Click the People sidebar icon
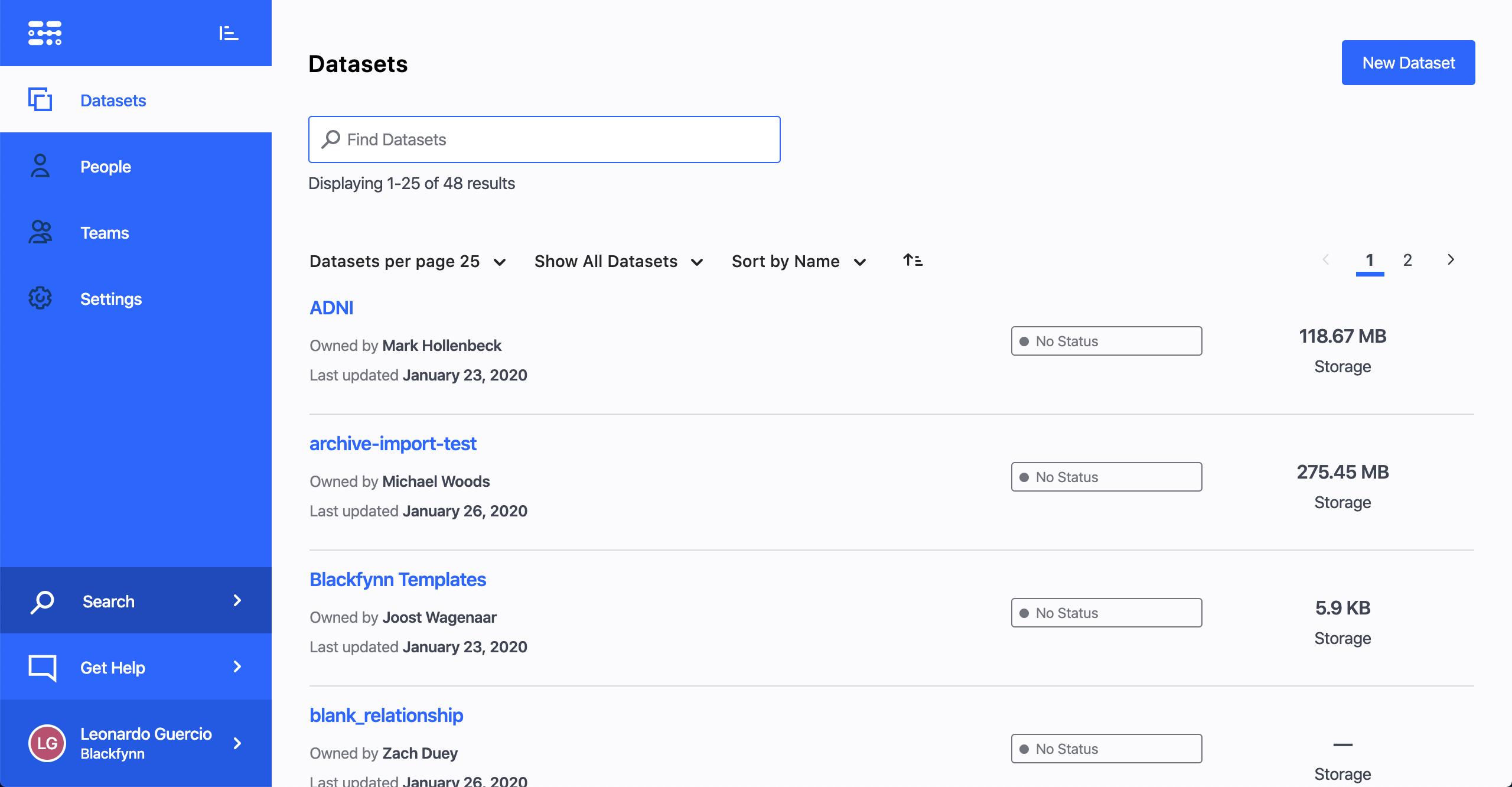Image resolution: width=1512 pixels, height=787 pixels. (x=40, y=166)
